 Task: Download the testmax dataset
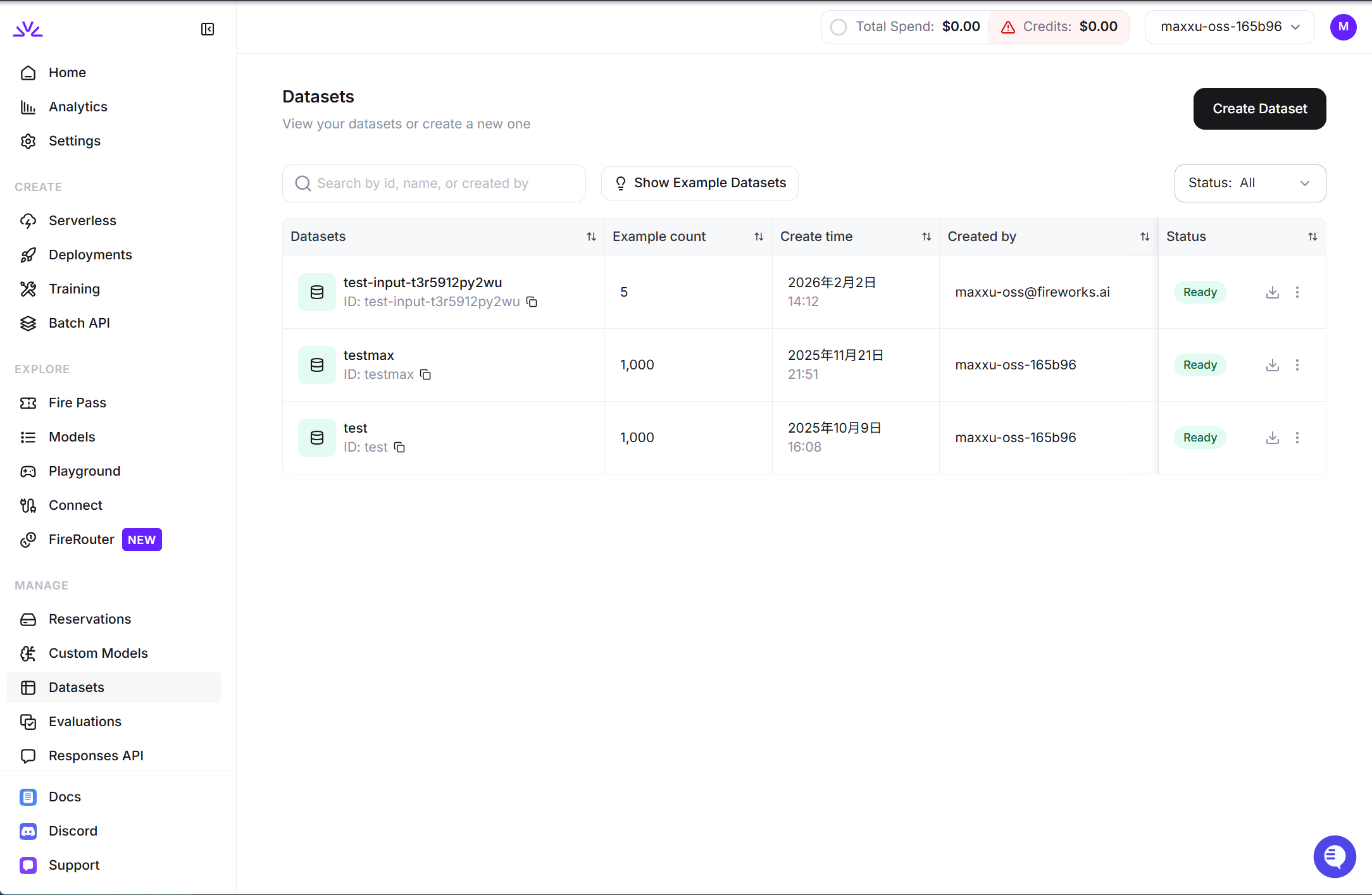pyautogui.click(x=1273, y=365)
